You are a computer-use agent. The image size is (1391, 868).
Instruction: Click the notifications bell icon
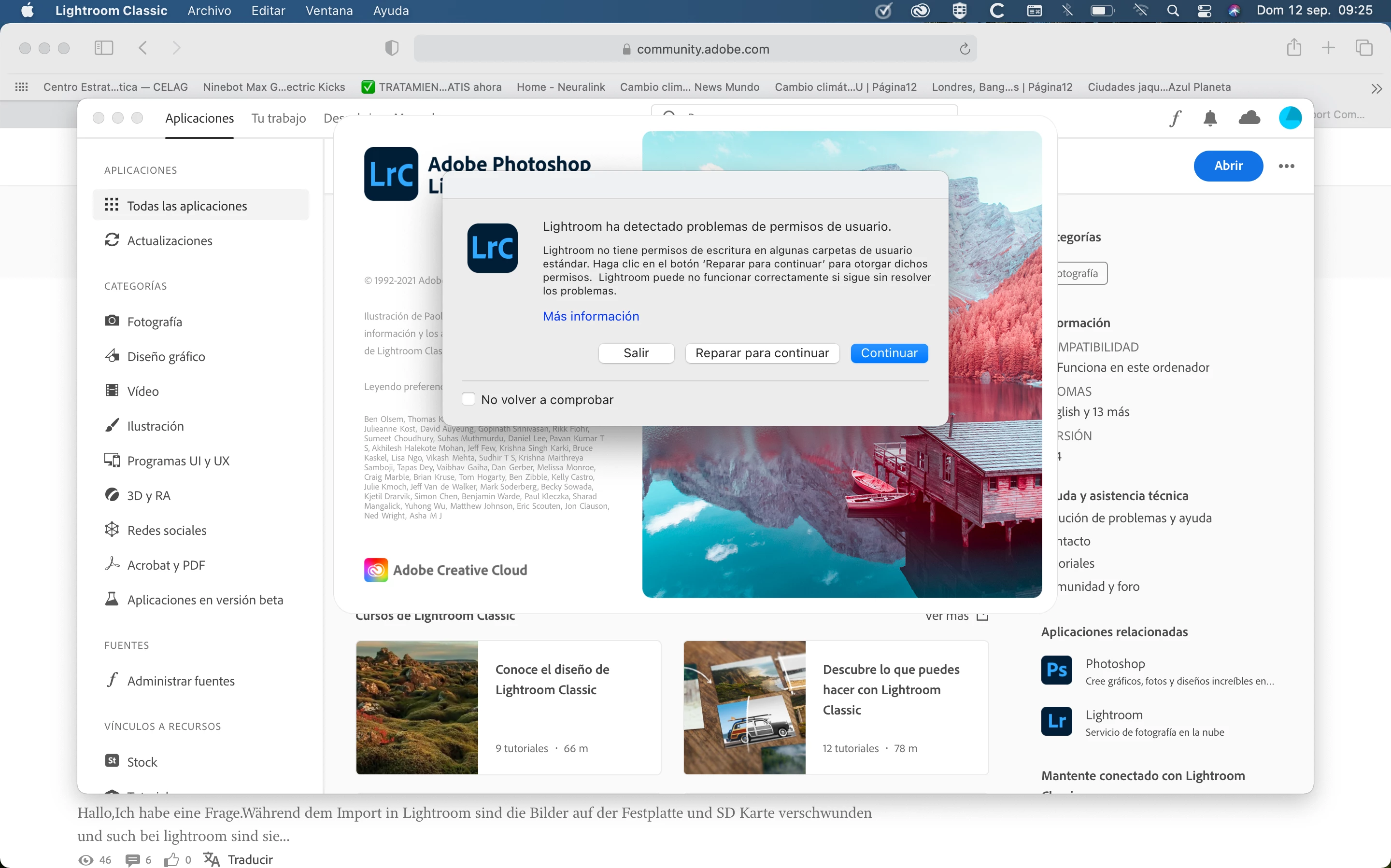click(1209, 118)
